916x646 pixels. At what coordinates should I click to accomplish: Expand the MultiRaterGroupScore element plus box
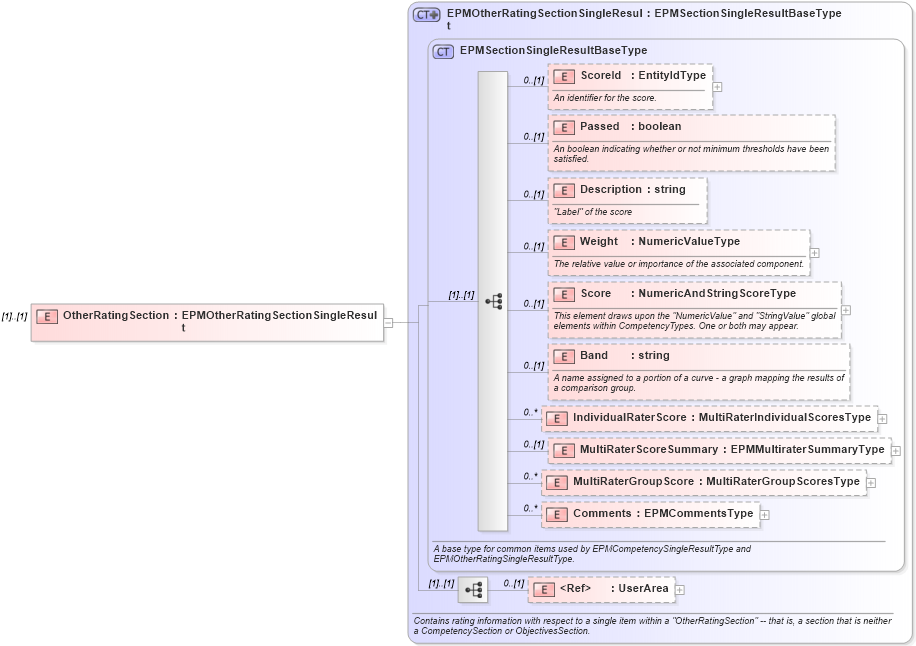coord(872,482)
